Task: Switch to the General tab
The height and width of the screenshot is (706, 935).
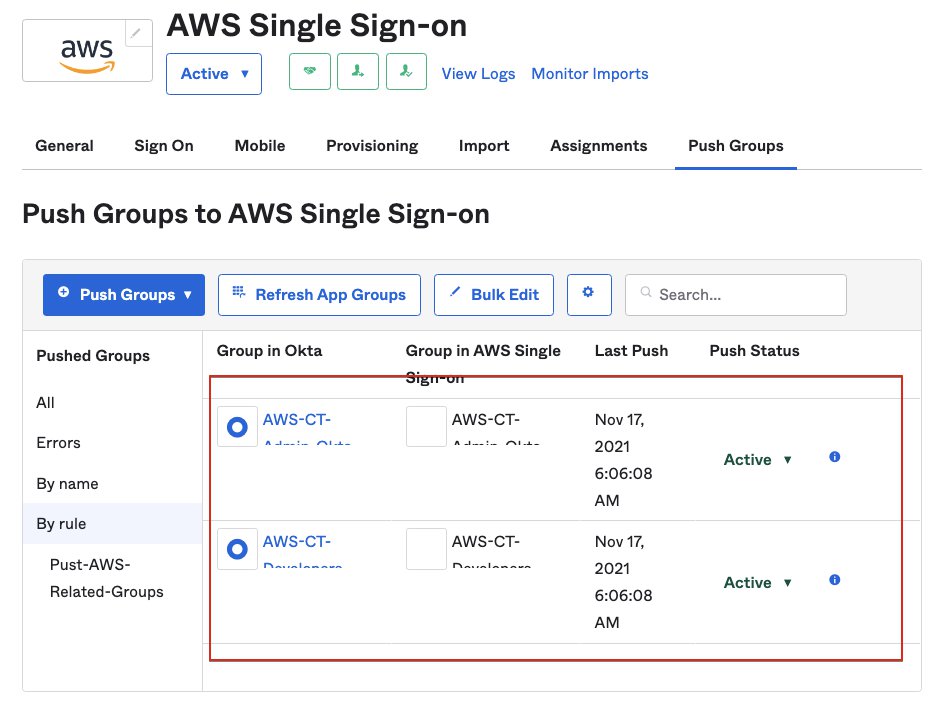Action: click(64, 146)
